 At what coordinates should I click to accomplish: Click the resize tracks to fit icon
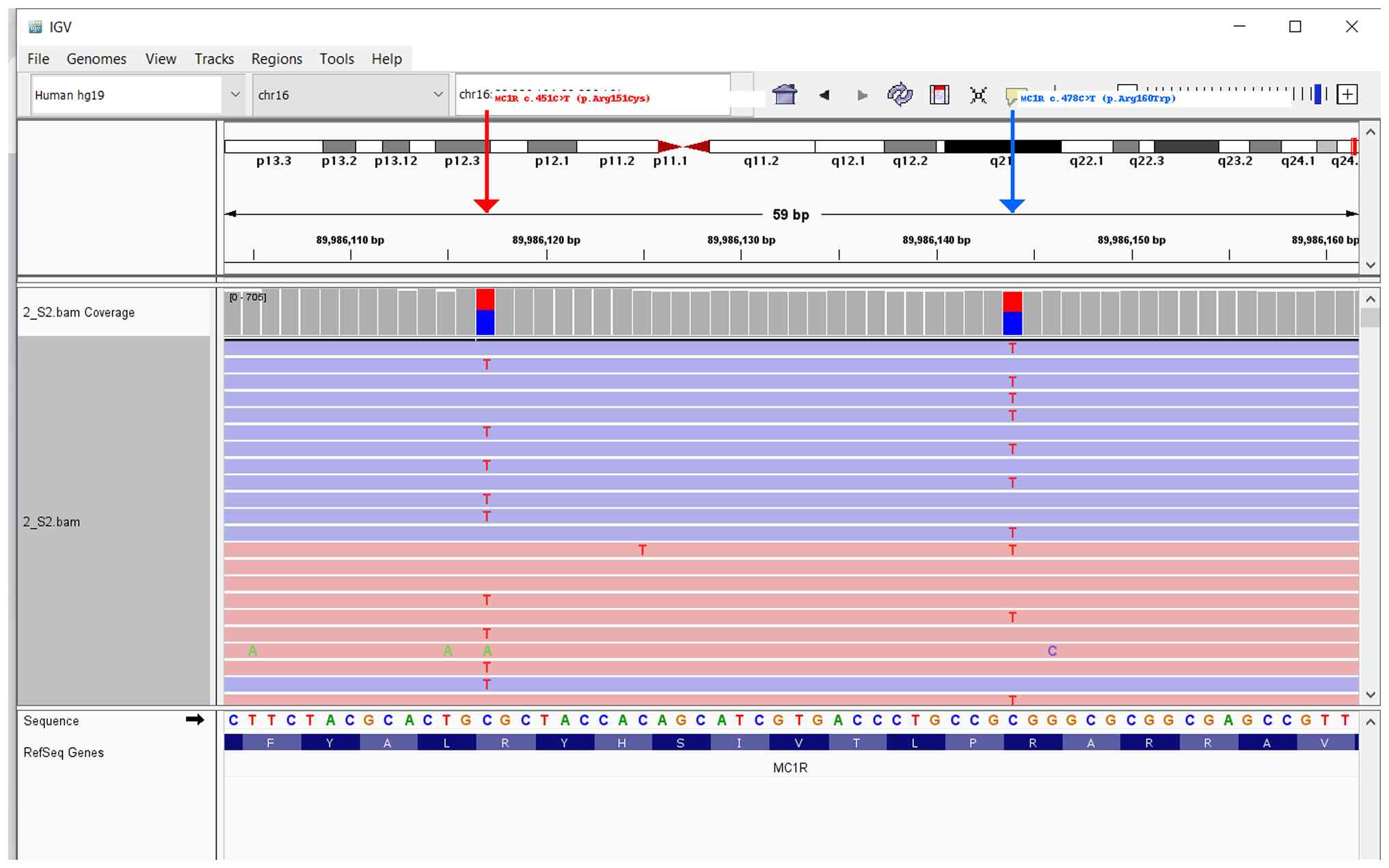pos(978,95)
